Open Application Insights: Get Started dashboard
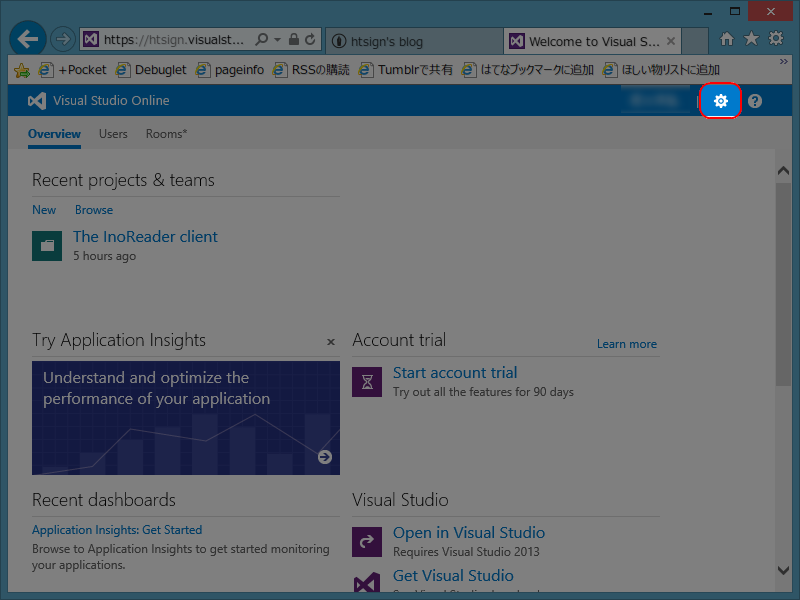The height and width of the screenshot is (600, 800). point(117,530)
